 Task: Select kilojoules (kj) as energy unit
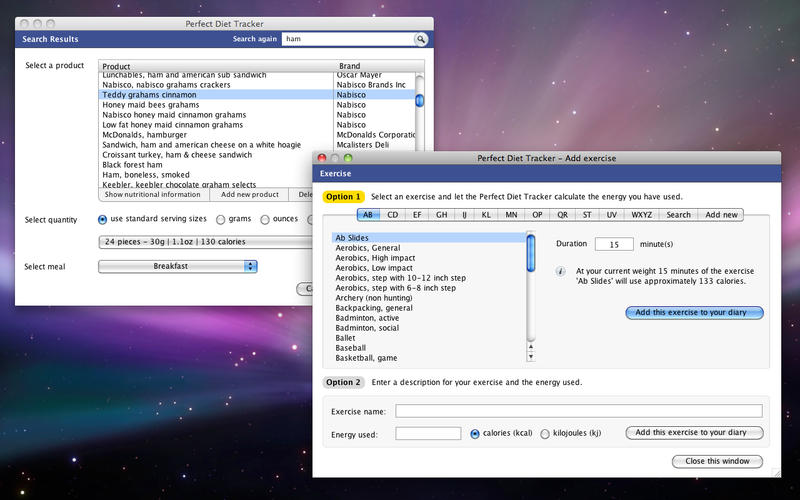pos(545,433)
